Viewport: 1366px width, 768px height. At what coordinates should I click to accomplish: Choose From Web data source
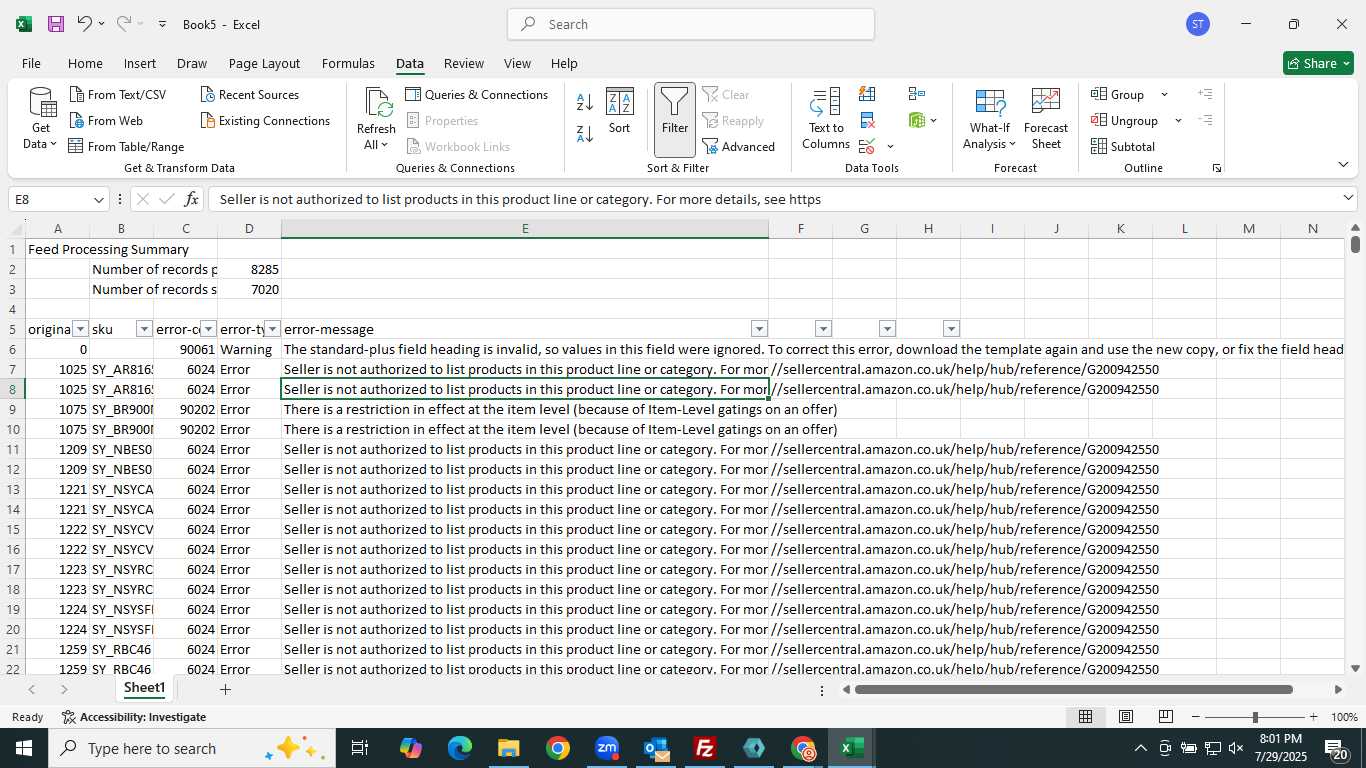(x=106, y=120)
